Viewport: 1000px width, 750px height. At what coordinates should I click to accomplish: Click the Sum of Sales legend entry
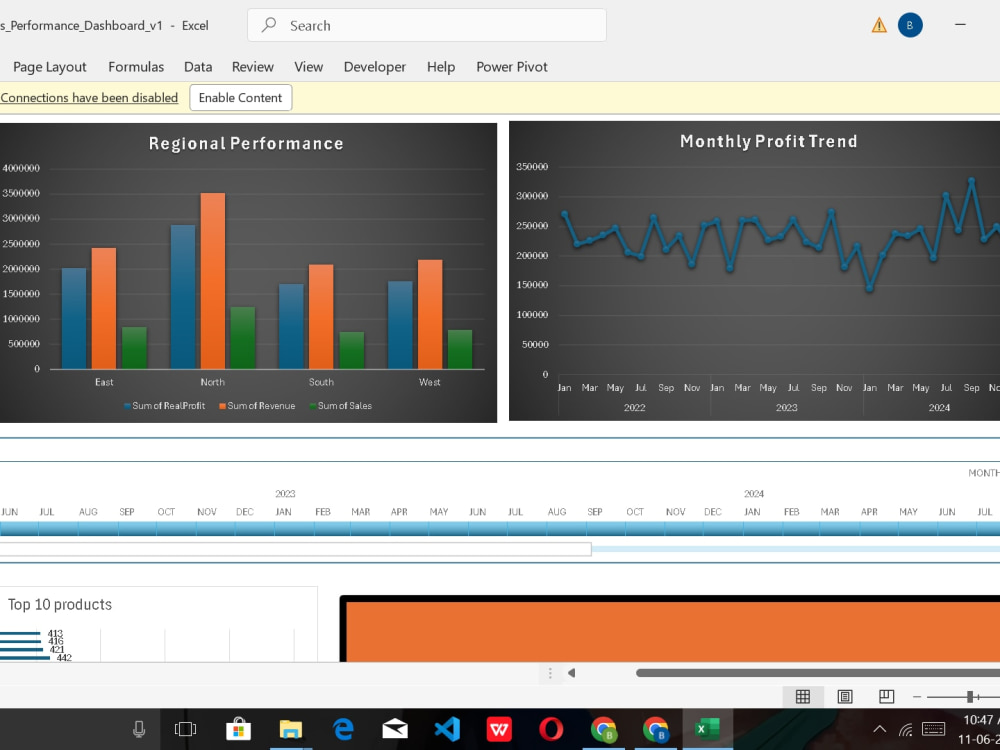[341, 406]
